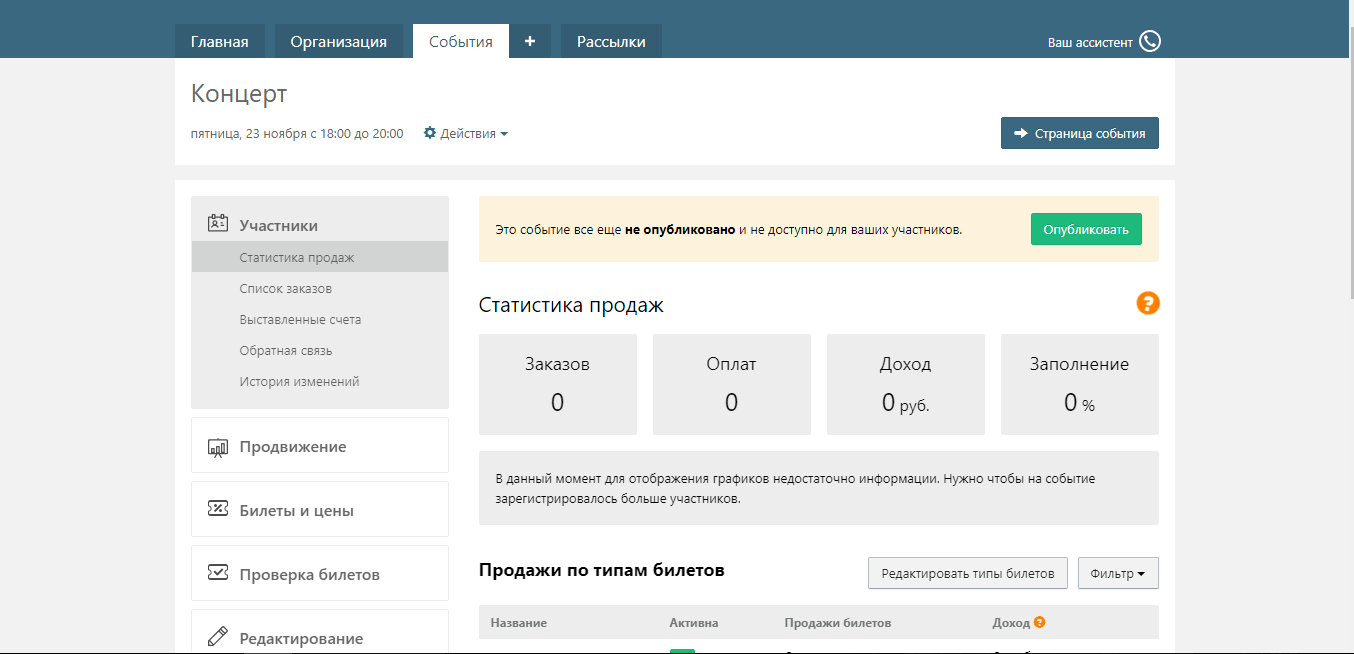Click the Участники section icon
Viewport: 1354px width, 654px height.
coord(218,224)
